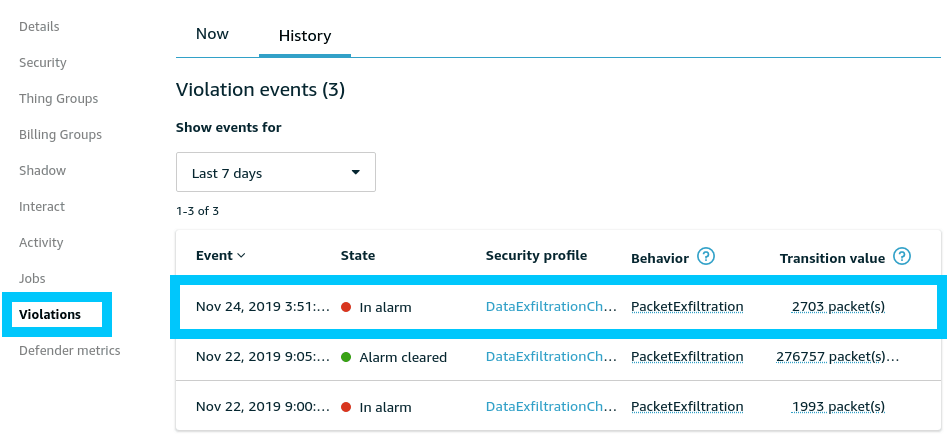
Task: Open Thing Groups in sidebar
Action: click(58, 98)
